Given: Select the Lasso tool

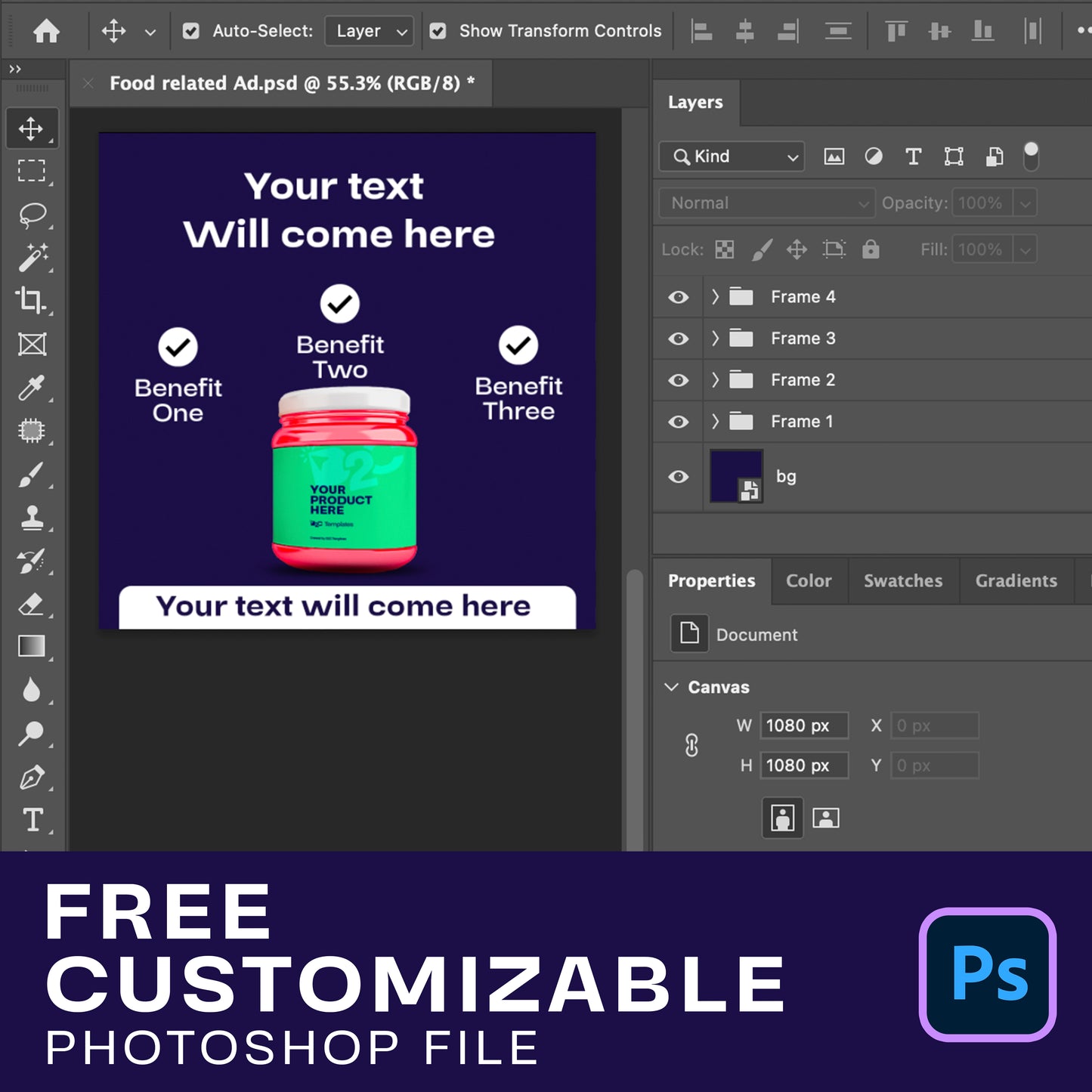Looking at the screenshot, I should coord(32,215).
